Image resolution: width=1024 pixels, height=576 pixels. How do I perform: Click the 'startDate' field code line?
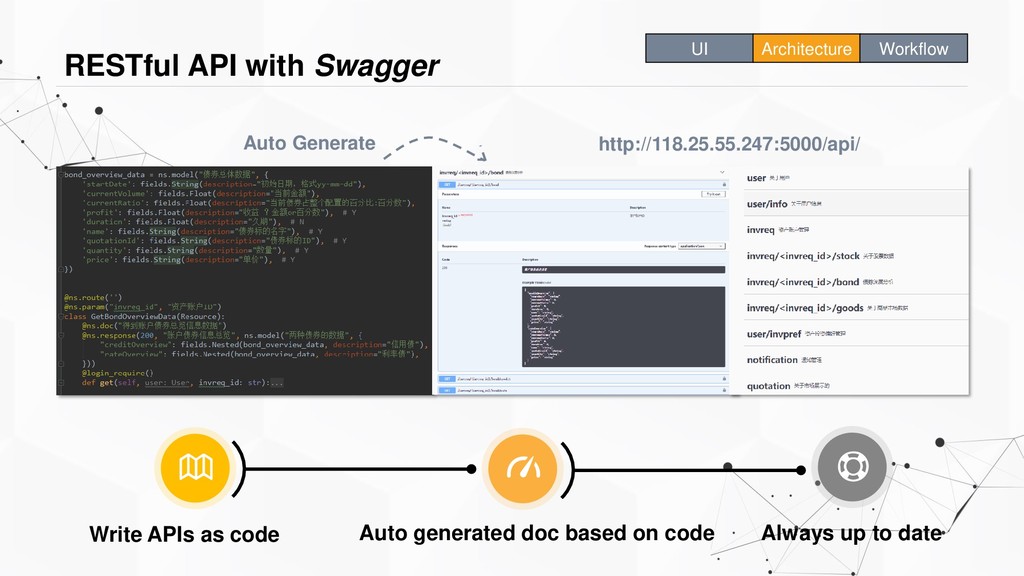click(223, 184)
